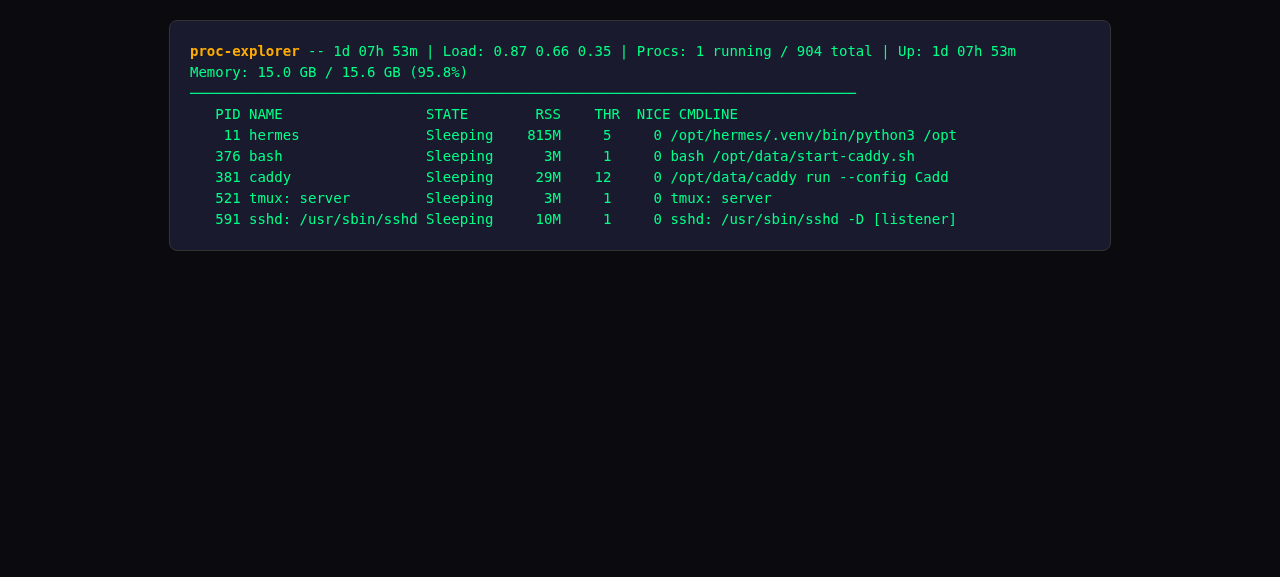The image size is (1280, 577).
Task: Click the CMDLINE column header
Action: pyautogui.click(x=708, y=114)
